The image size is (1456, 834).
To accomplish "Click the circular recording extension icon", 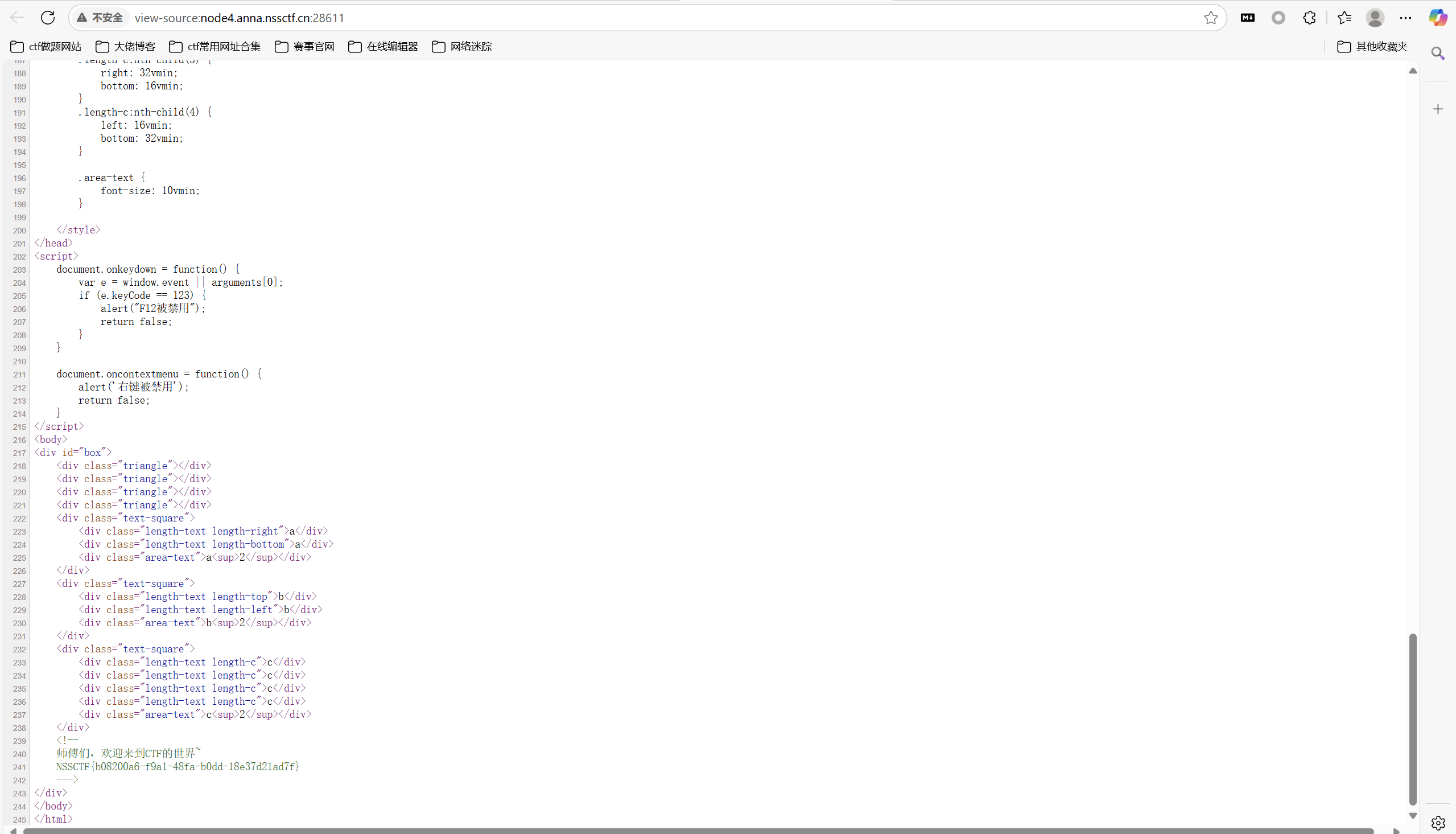I will 1278,18.
